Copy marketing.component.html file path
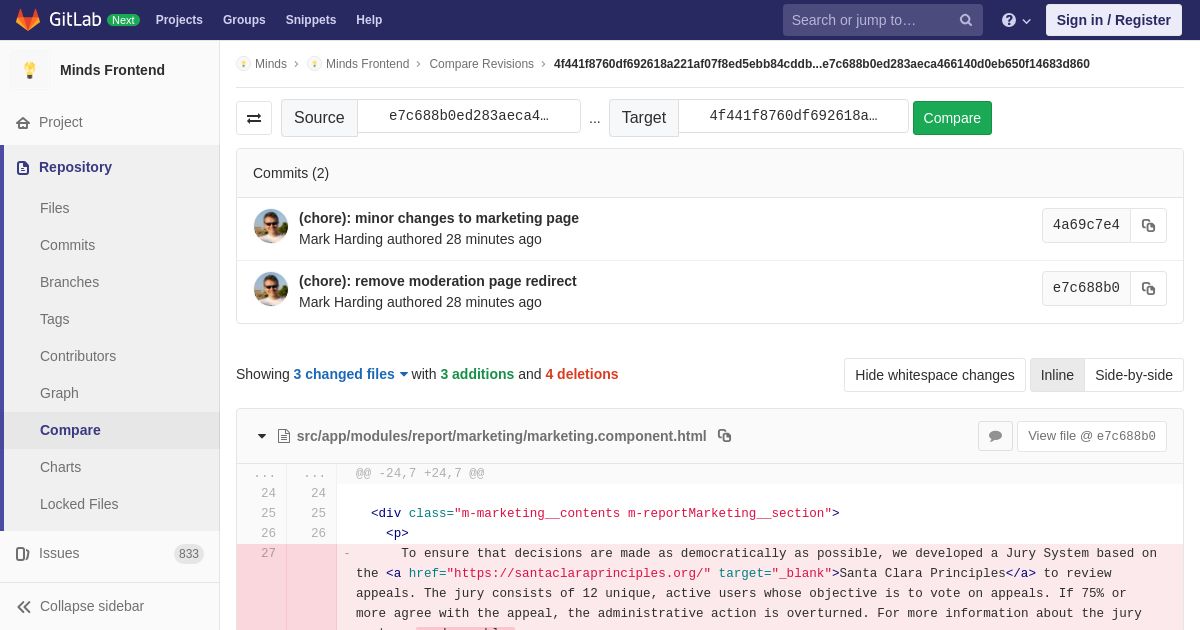Image resolution: width=1200 pixels, height=630 pixels. point(725,436)
